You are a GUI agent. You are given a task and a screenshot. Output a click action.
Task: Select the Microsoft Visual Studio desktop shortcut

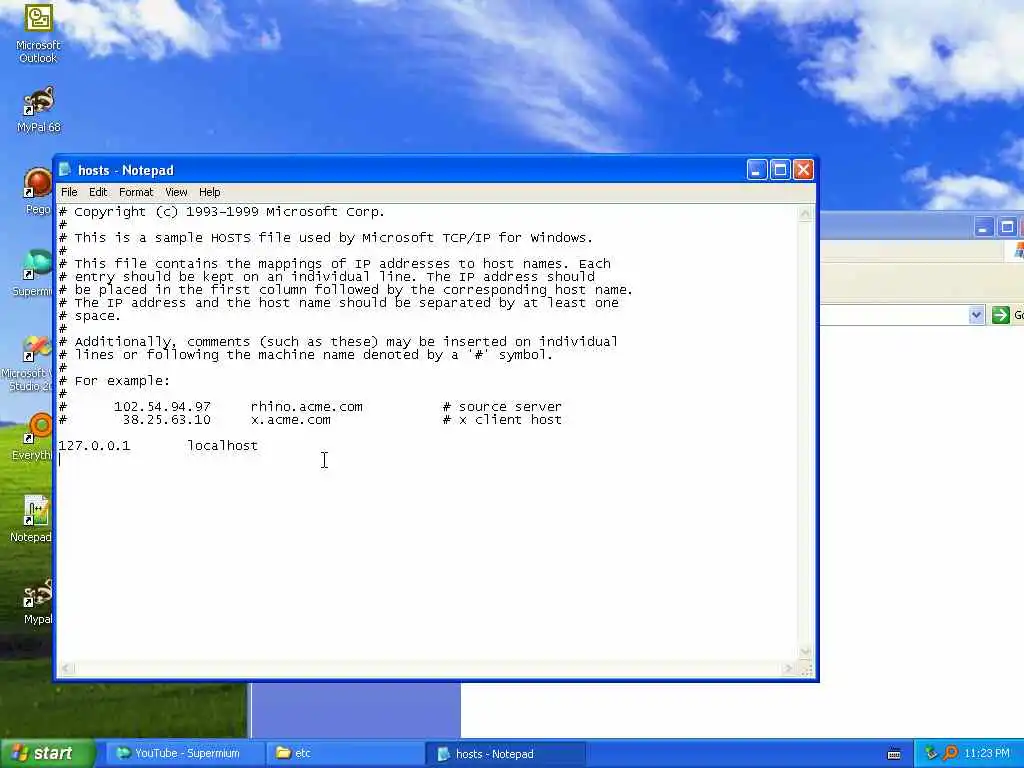[x=27, y=362]
